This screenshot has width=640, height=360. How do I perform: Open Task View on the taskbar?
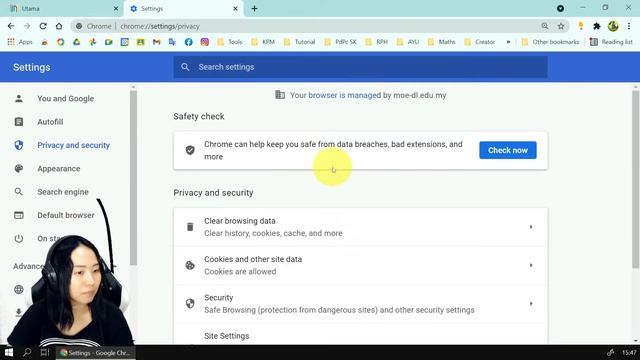(x=45, y=352)
